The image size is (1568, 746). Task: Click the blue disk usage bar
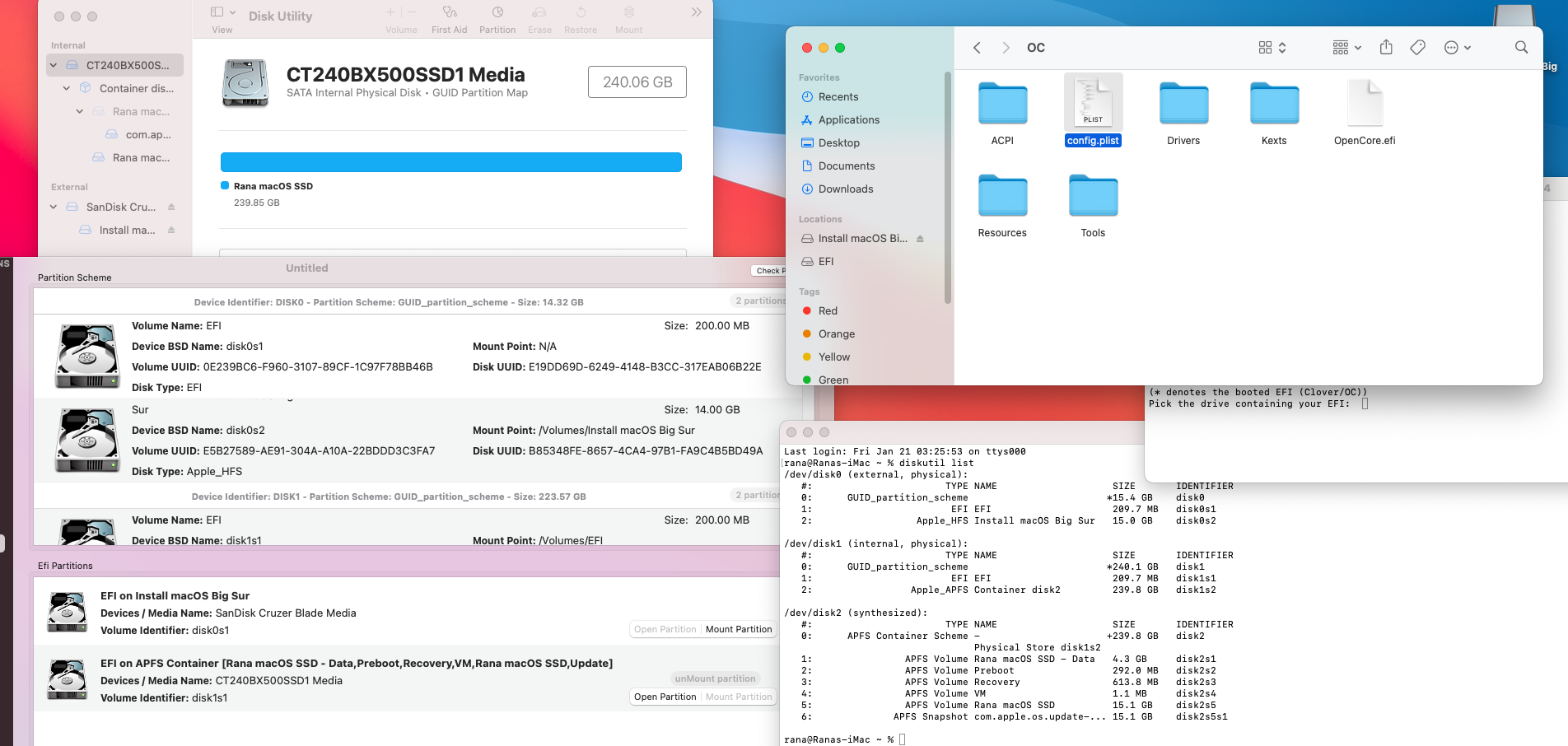pos(450,162)
